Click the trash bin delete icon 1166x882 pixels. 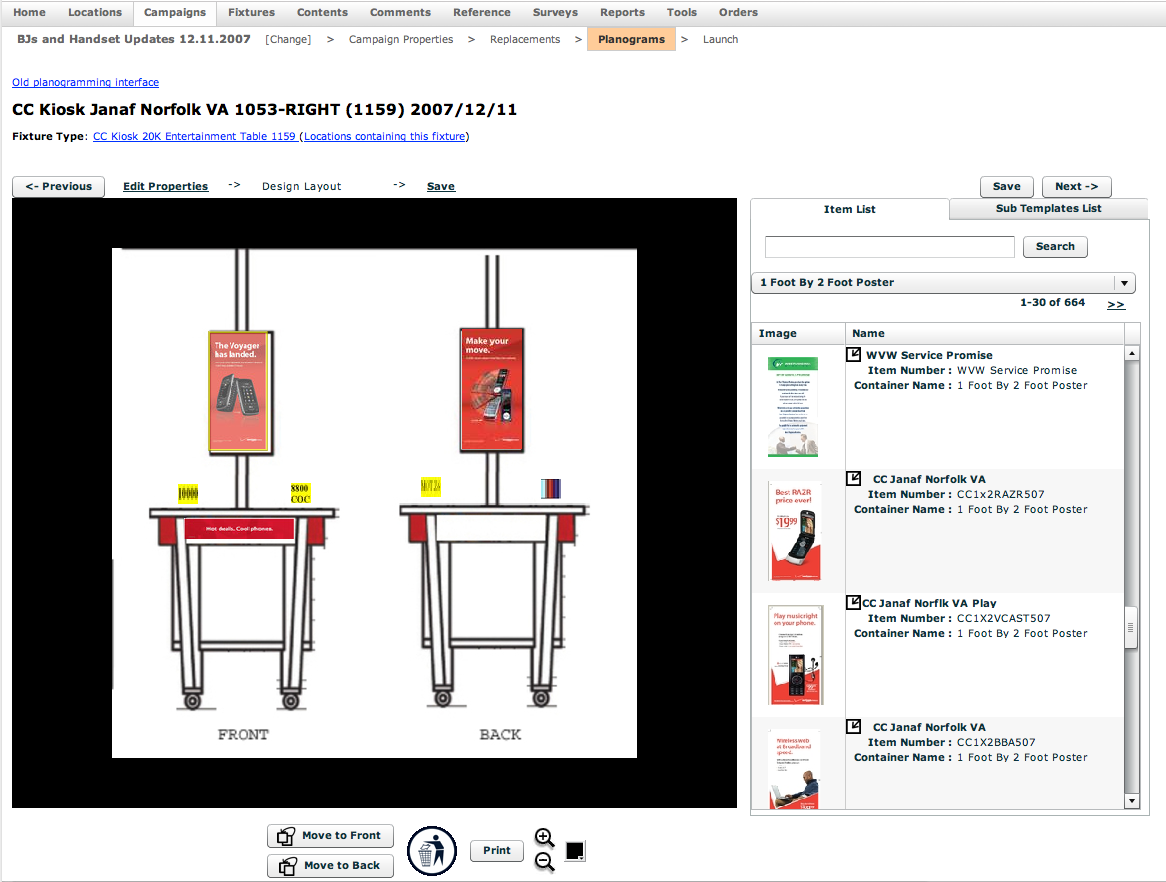click(431, 852)
